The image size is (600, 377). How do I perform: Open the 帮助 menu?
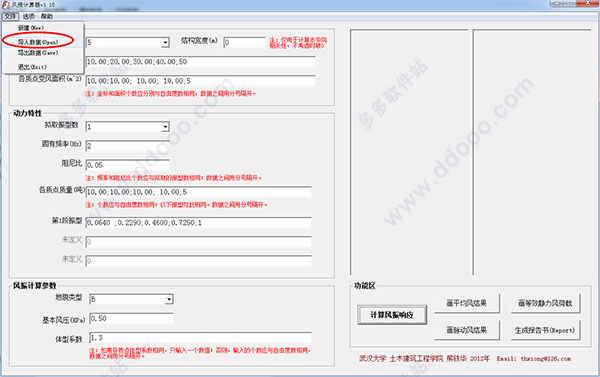coord(47,16)
